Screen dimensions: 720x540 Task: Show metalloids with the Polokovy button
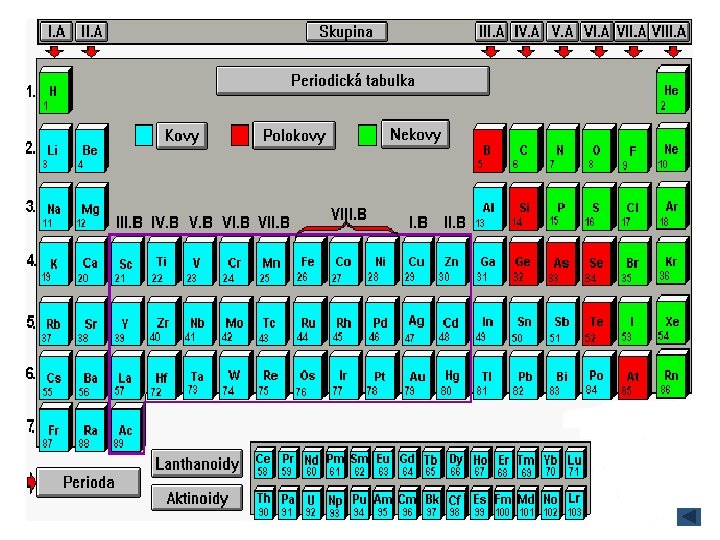[x=294, y=135]
